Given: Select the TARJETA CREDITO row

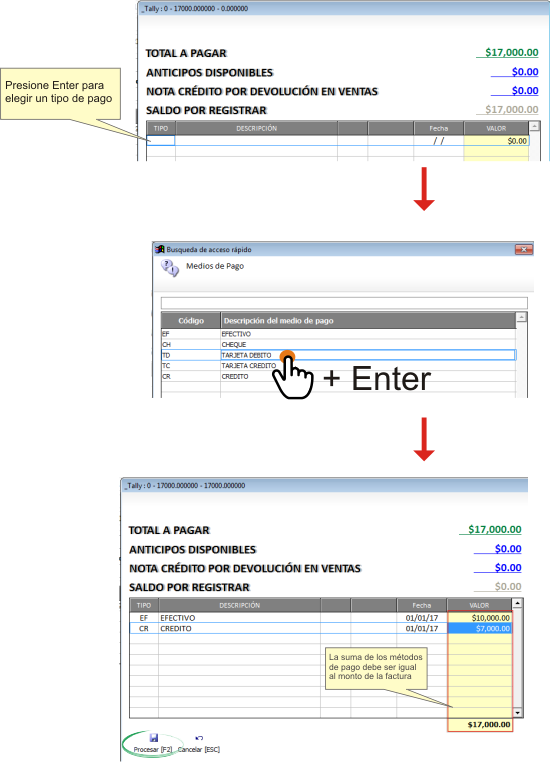Looking at the screenshot, I should click(339, 366).
